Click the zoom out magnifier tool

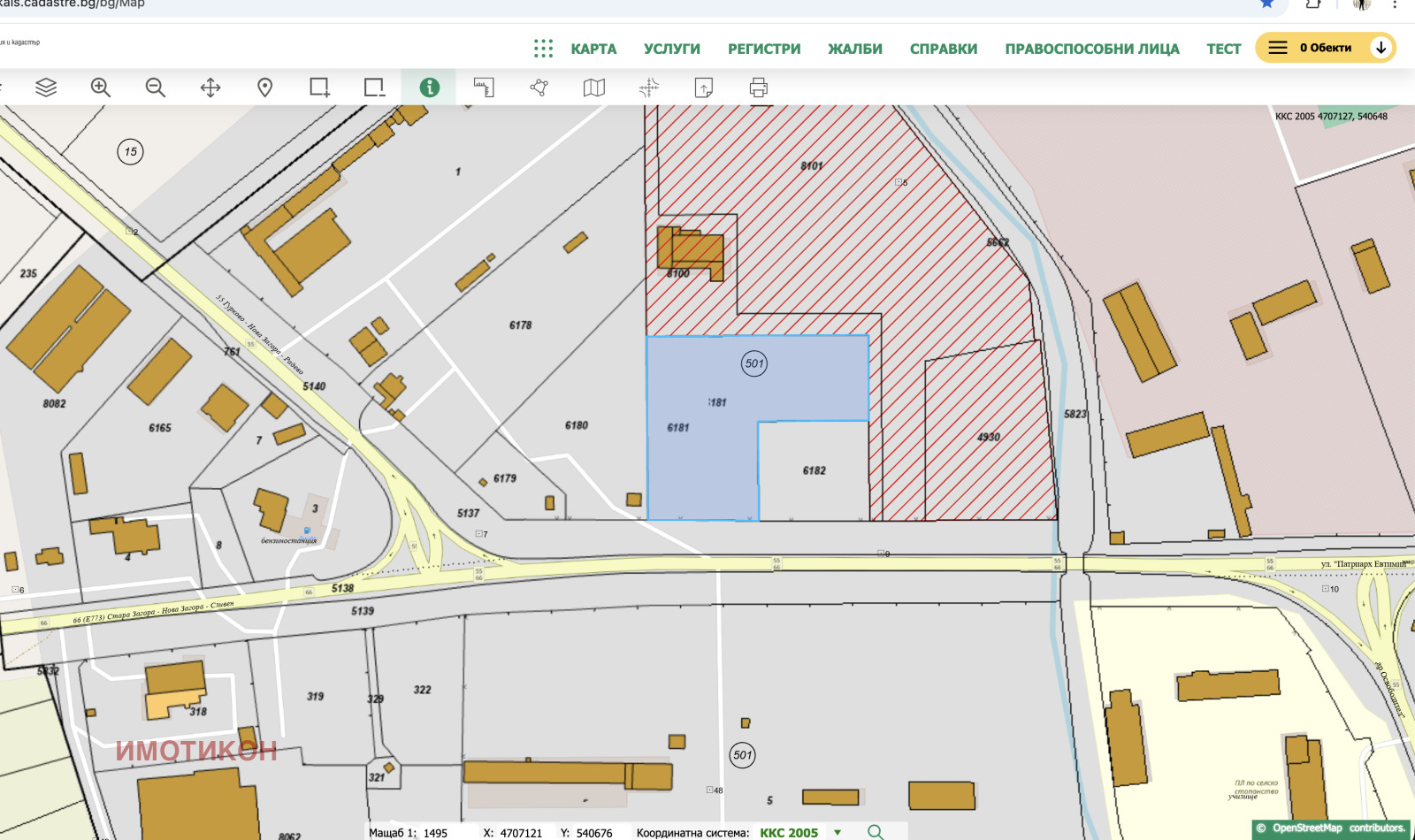tap(156, 88)
